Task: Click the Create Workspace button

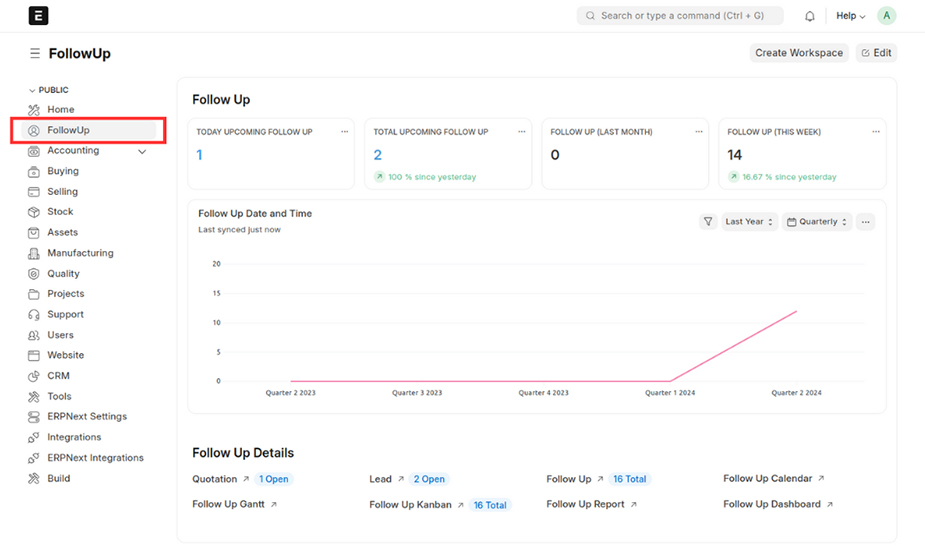Action: tap(798, 53)
